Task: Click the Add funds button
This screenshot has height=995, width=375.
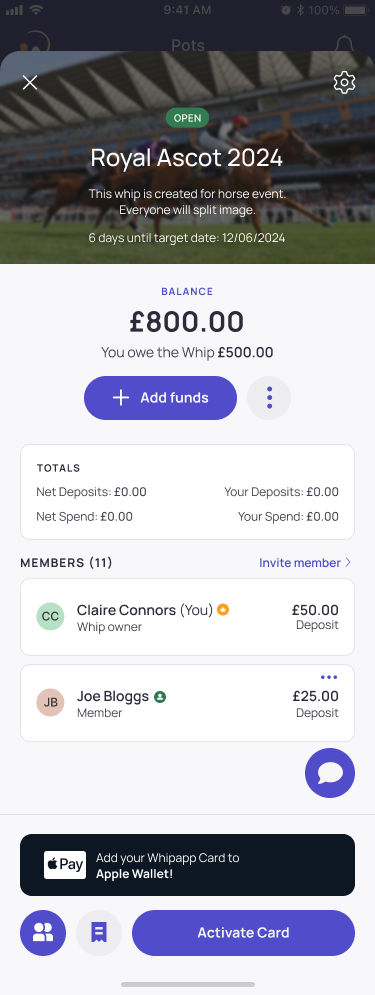Action: tap(161, 398)
